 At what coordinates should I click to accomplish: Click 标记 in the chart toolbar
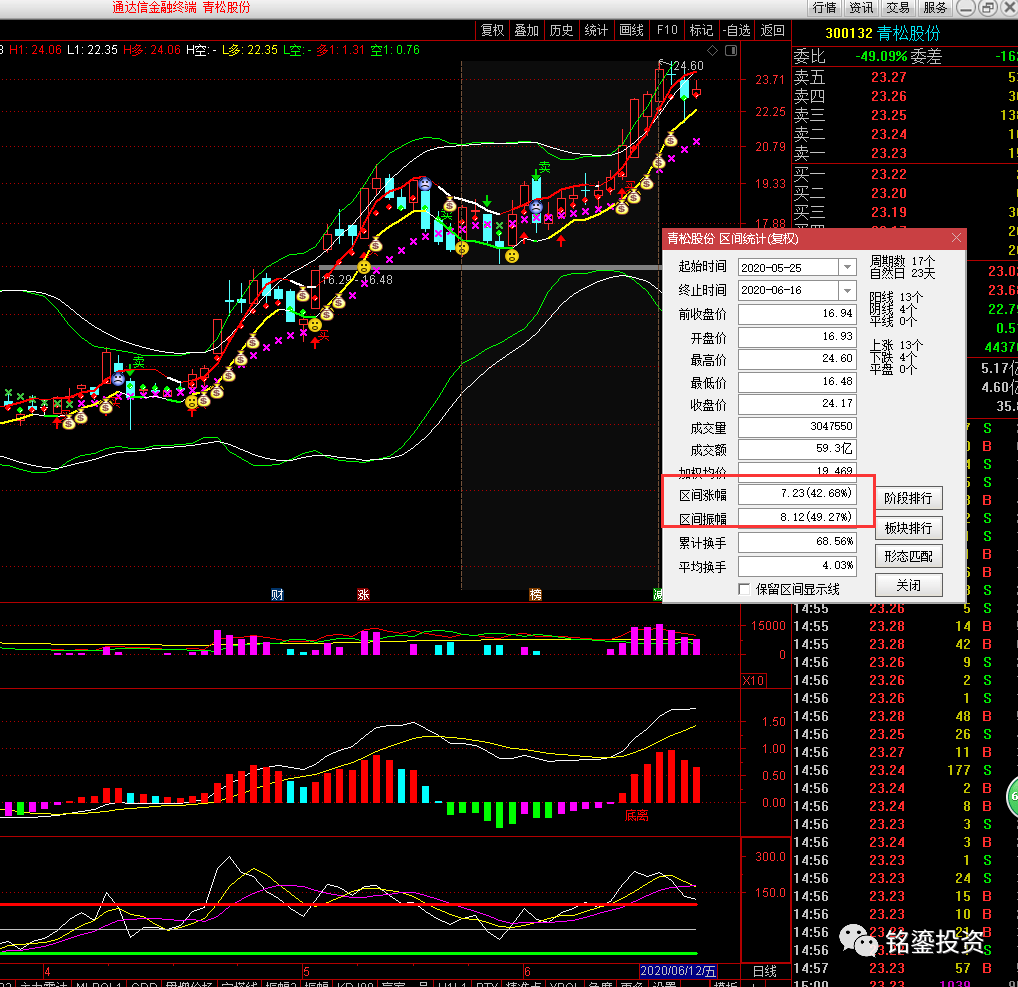point(701,31)
